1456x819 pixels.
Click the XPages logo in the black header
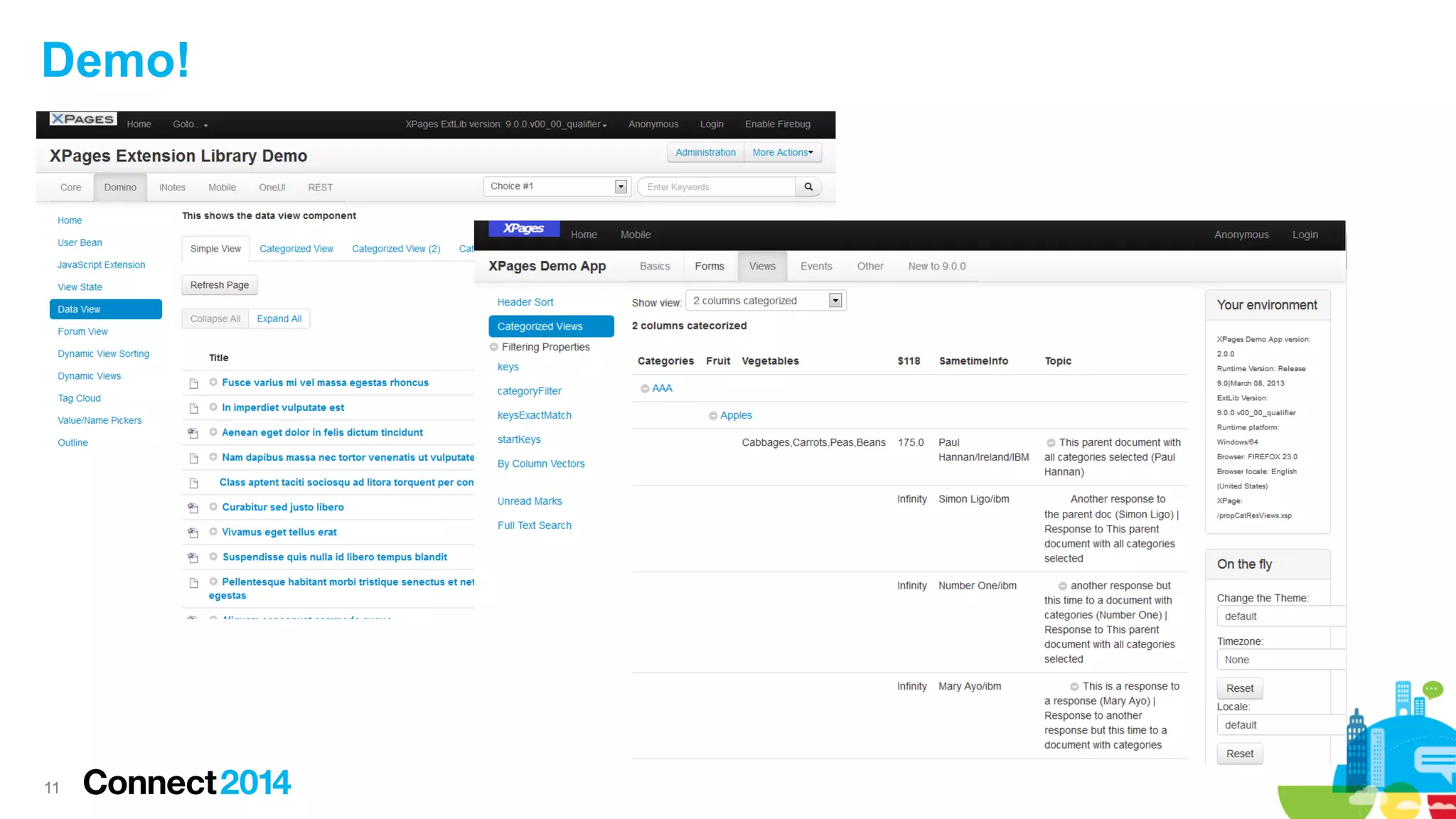coord(83,119)
